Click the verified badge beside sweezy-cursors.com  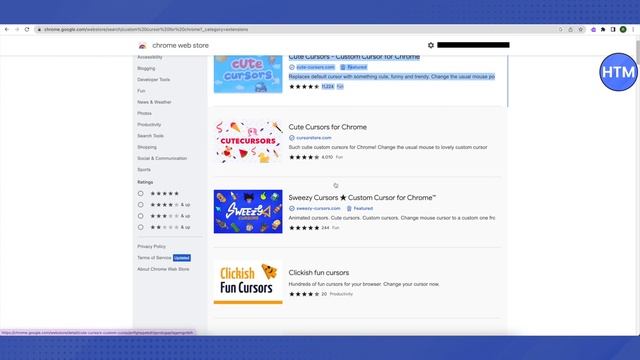click(x=291, y=209)
